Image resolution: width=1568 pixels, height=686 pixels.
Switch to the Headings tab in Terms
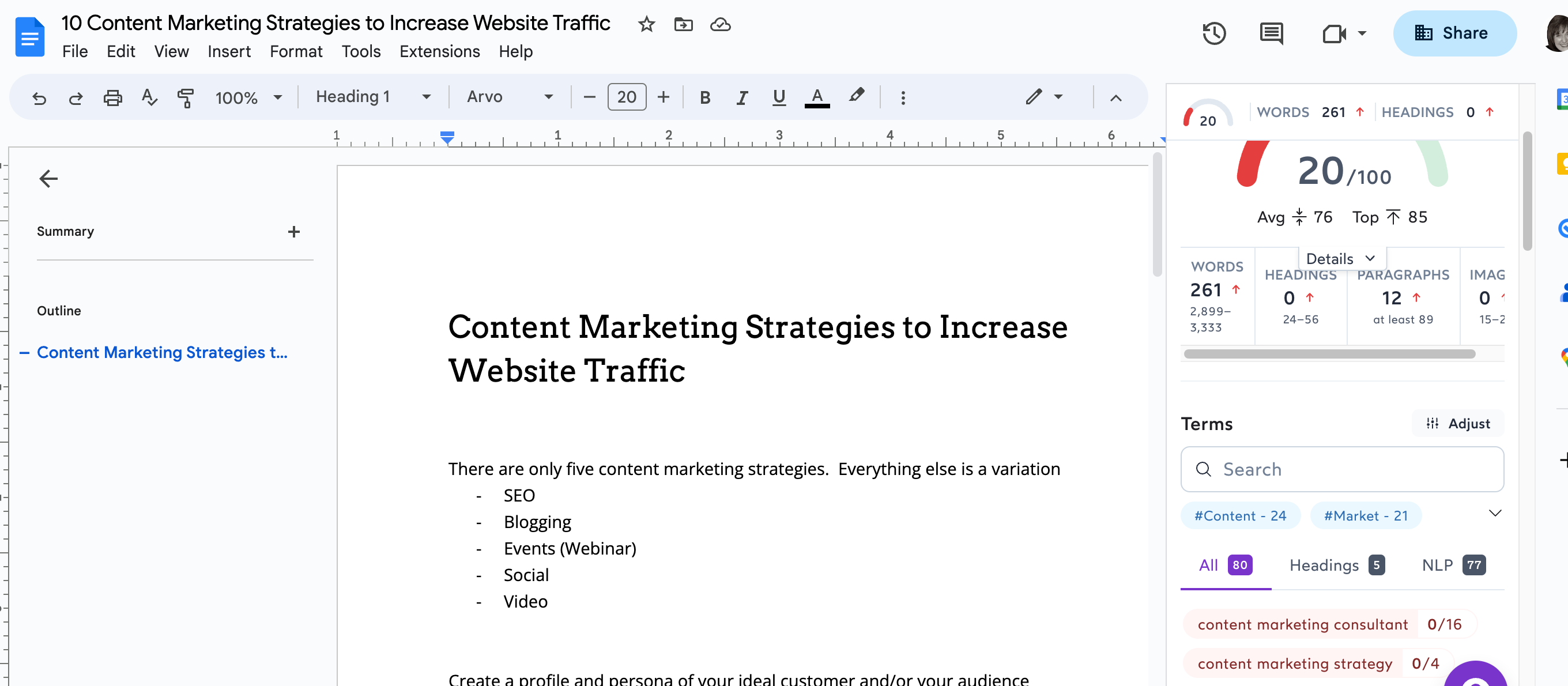[x=1324, y=565]
